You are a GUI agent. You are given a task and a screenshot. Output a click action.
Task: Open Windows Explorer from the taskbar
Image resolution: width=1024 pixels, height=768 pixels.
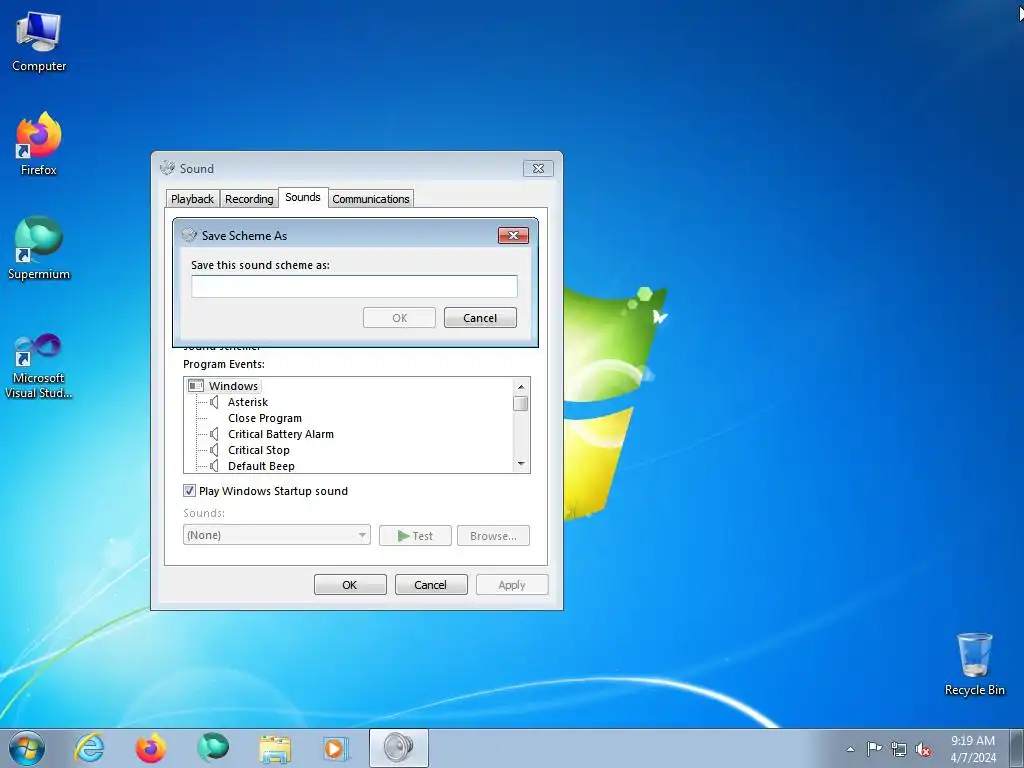click(x=275, y=748)
